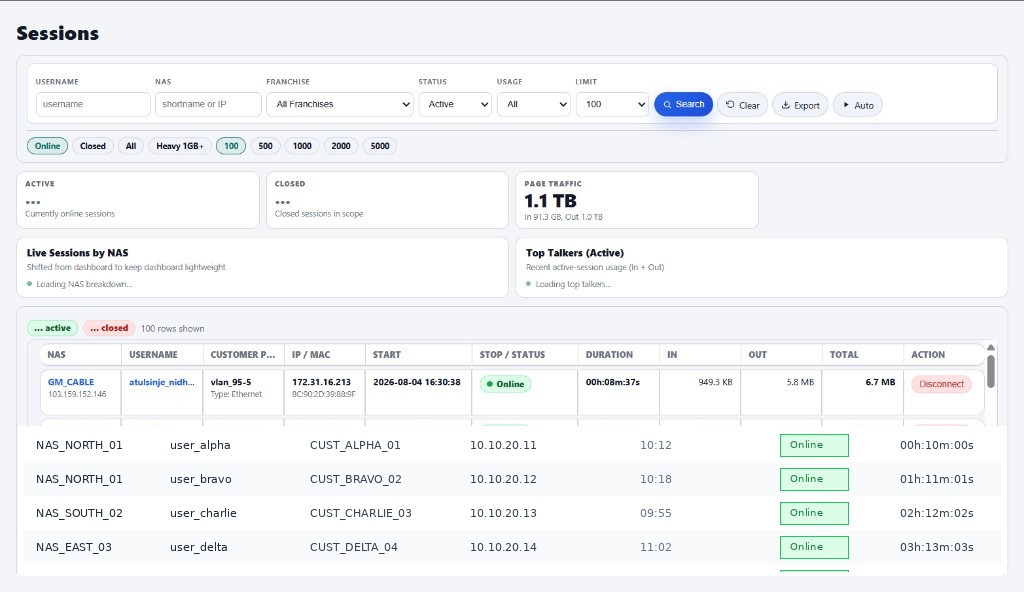Open the Usage dropdown
Screen dimensions: 1024x592
534,104
